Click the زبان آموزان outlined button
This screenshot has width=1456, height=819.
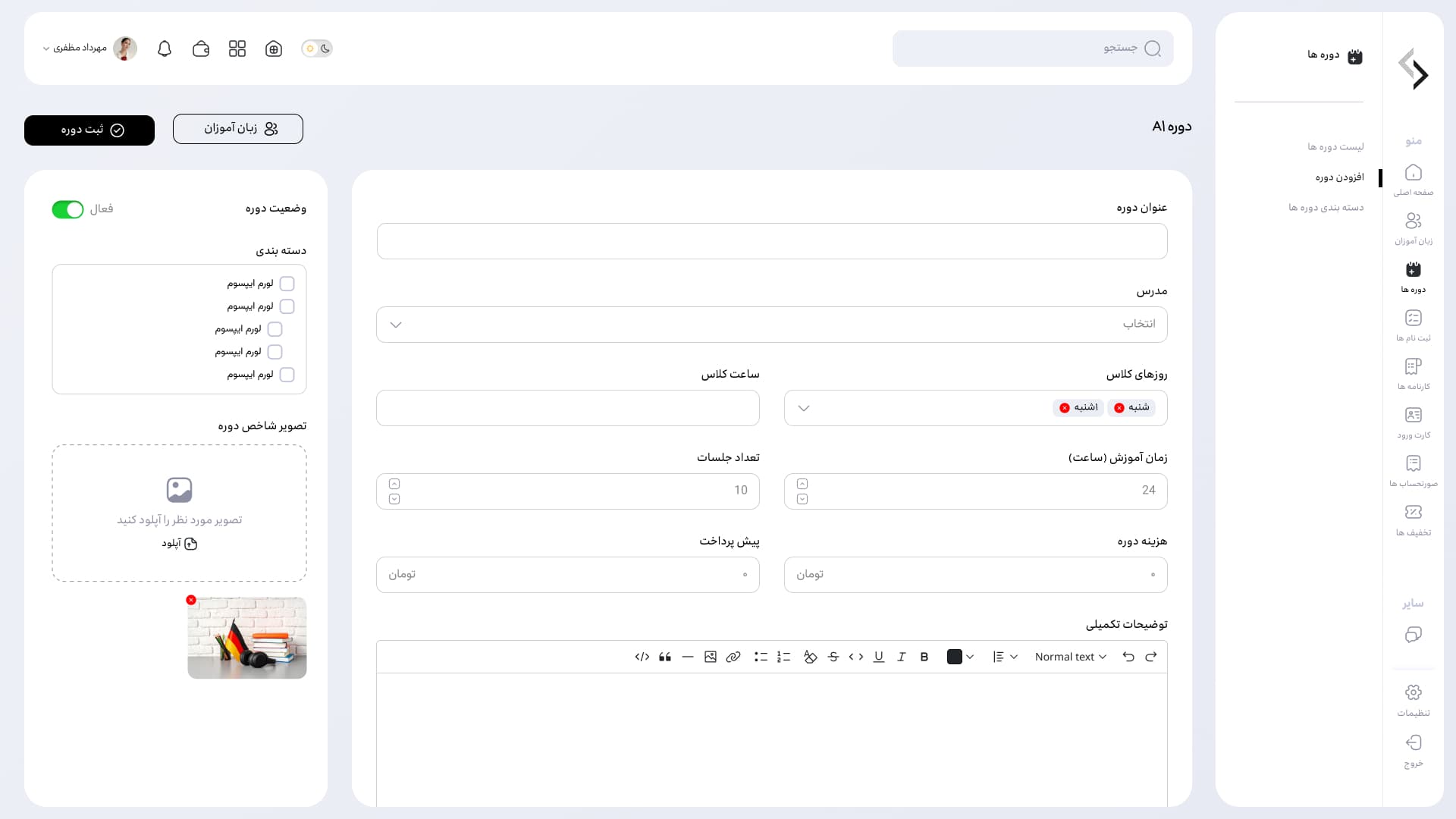click(x=238, y=129)
